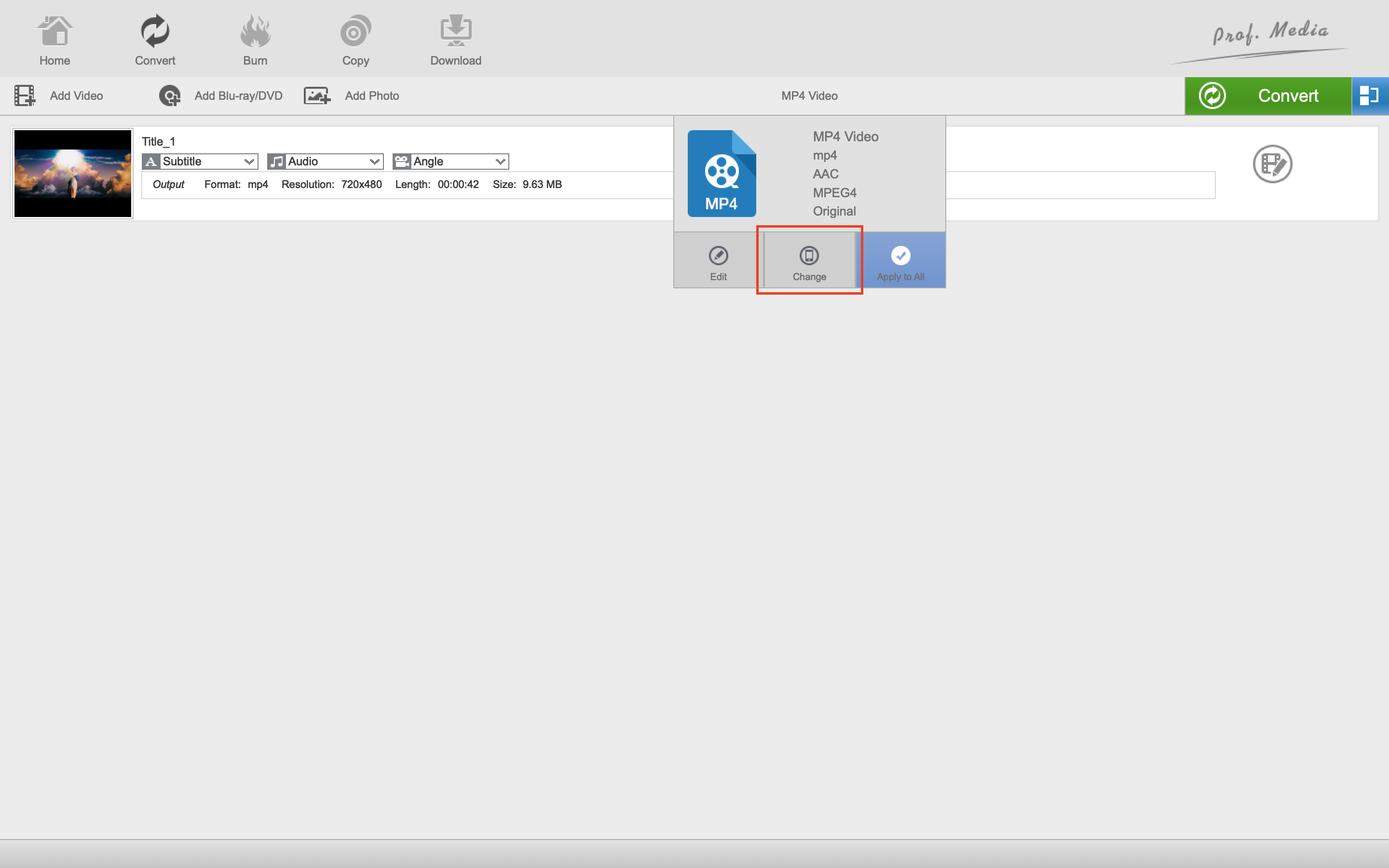This screenshot has width=1389, height=868.
Task: Open the Download module
Action: pyautogui.click(x=456, y=40)
